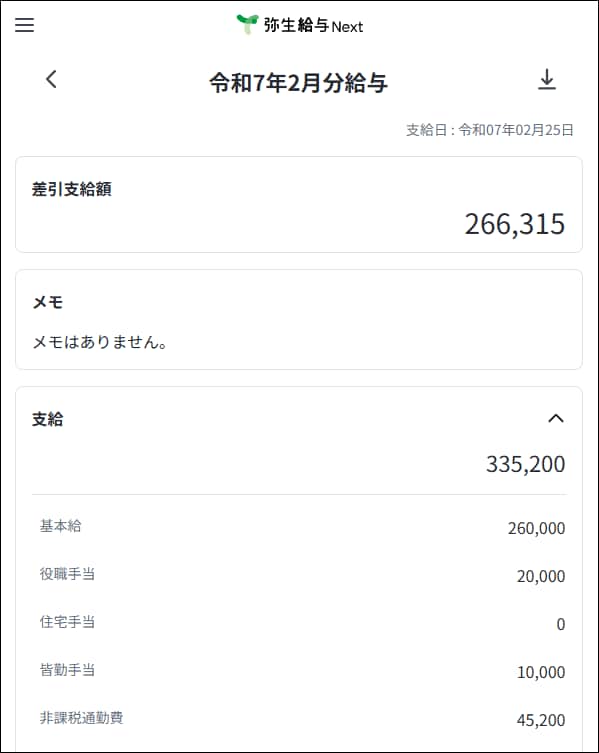Select the 役職手当 row
The height and width of the screenshot is (753, 599).
click(299, 575)
